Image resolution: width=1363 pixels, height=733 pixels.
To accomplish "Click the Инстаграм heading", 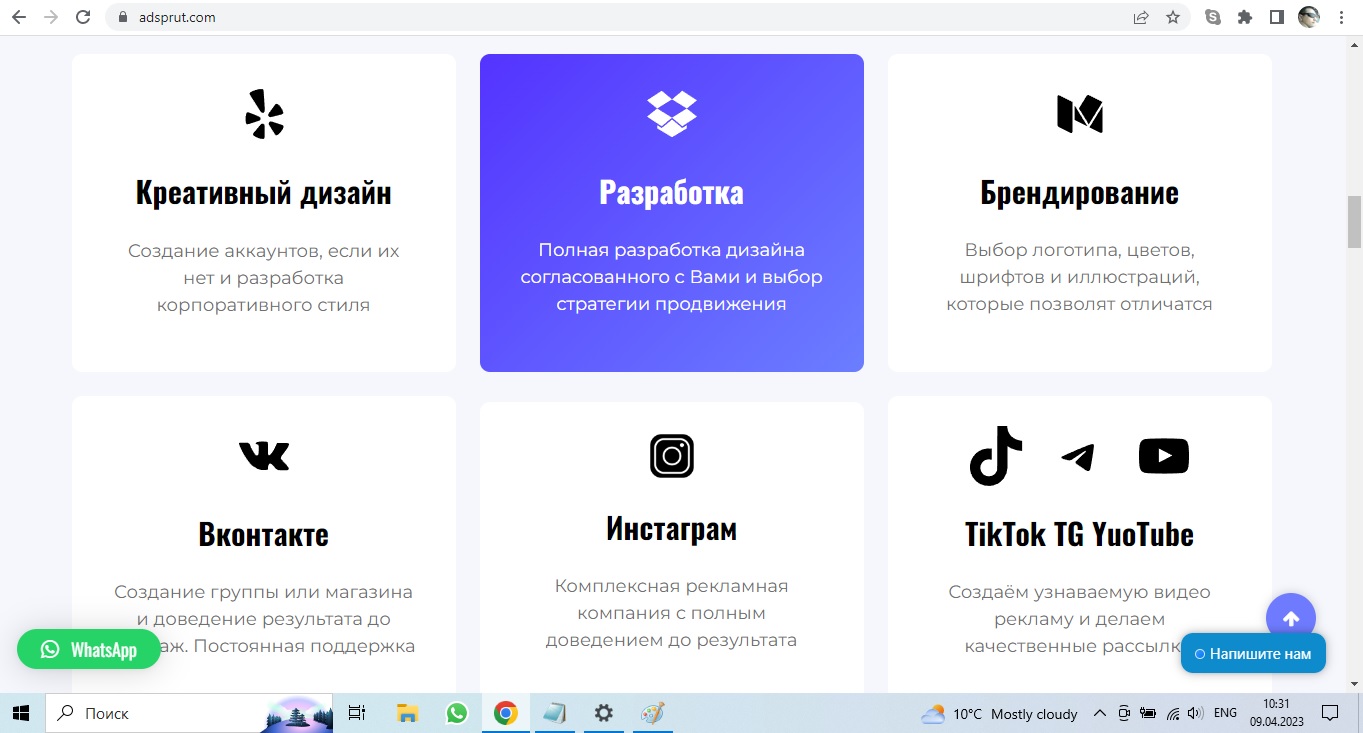I will 672,528.
